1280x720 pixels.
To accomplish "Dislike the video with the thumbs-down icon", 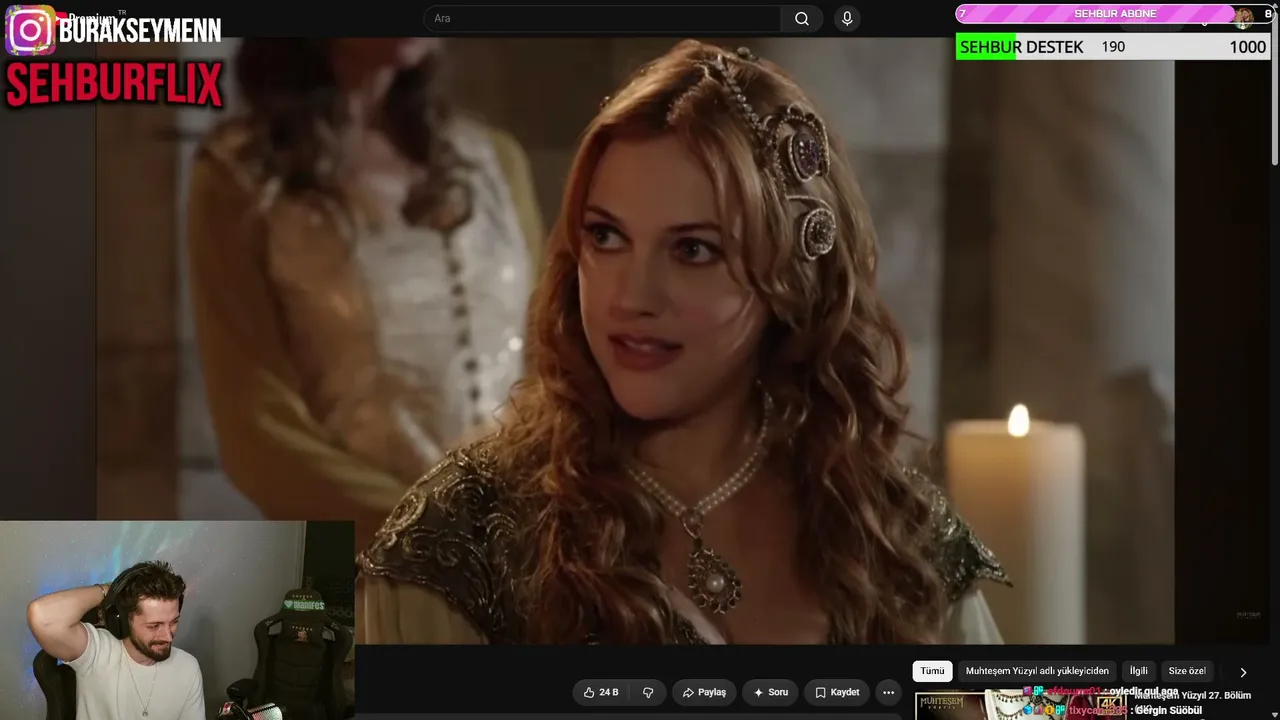I will 648,692.
